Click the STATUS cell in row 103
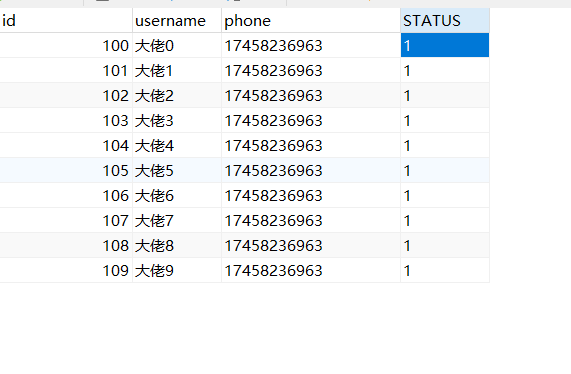The height and width of the screenshot is (374, 571). pos(445,121)
